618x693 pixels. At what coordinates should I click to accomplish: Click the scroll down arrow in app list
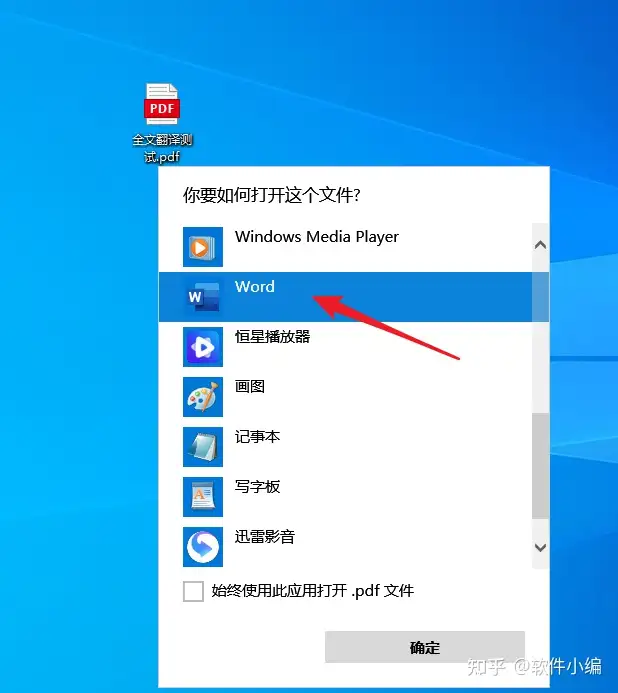click(540, 548)
